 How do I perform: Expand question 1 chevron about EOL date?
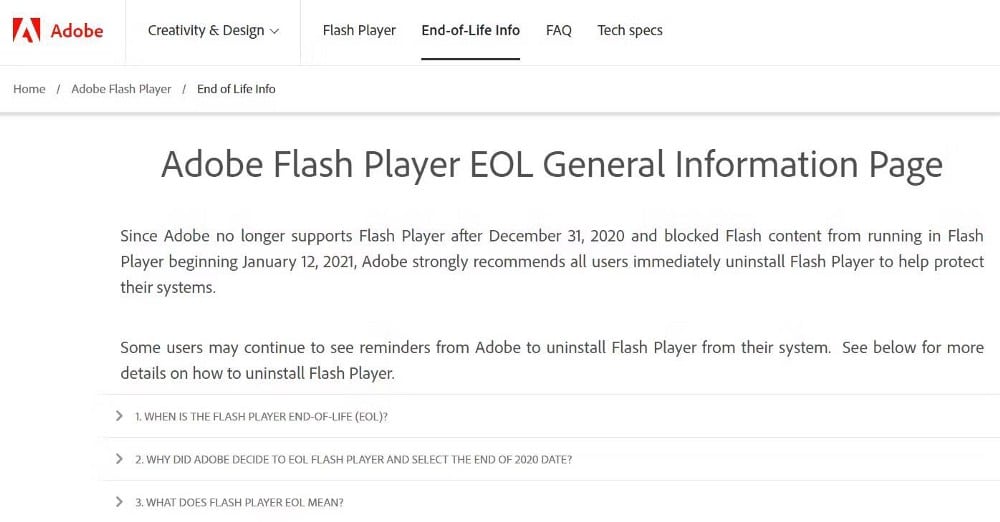119,416
